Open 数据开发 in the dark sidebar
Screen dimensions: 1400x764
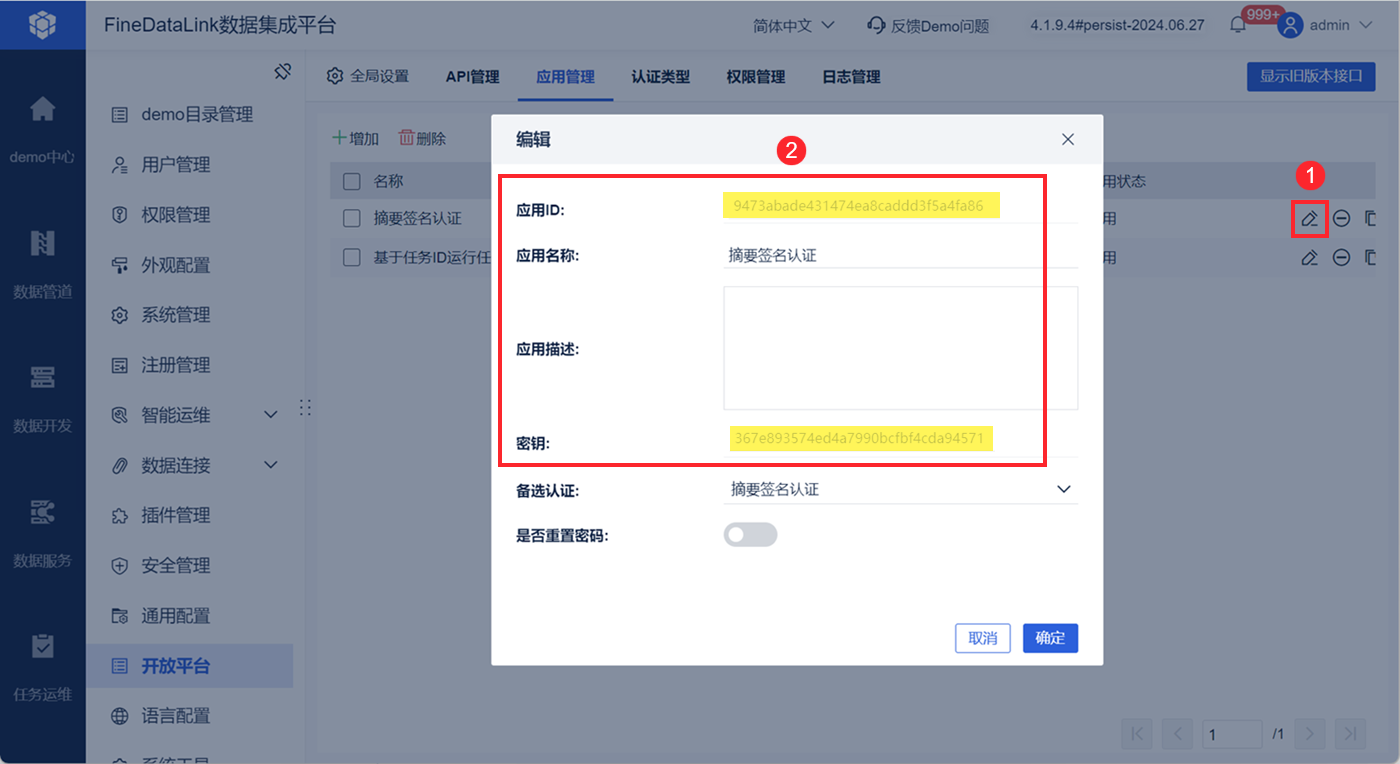(x=42, y=396)
